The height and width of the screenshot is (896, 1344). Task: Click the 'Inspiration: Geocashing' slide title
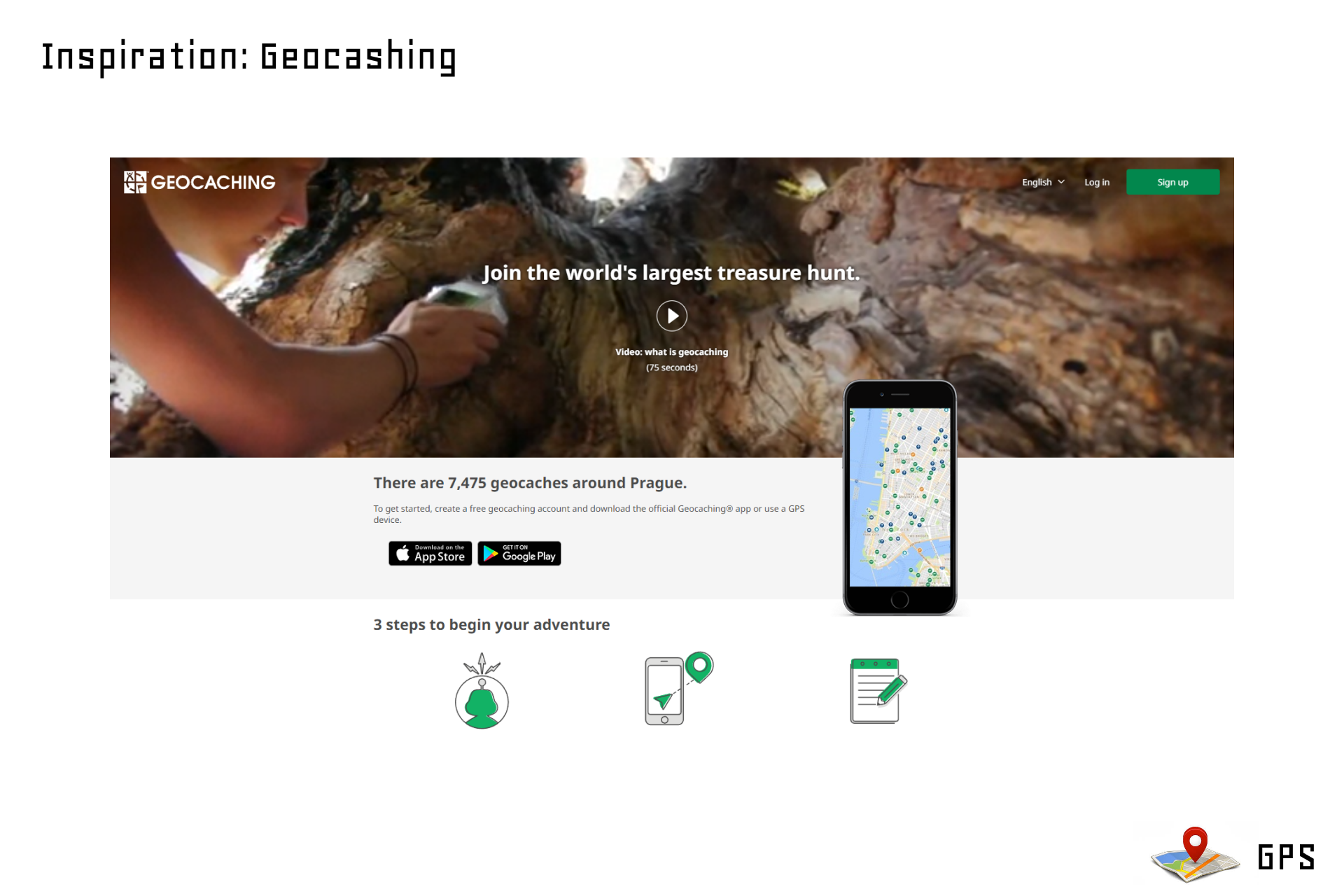(x=248, y=57)
